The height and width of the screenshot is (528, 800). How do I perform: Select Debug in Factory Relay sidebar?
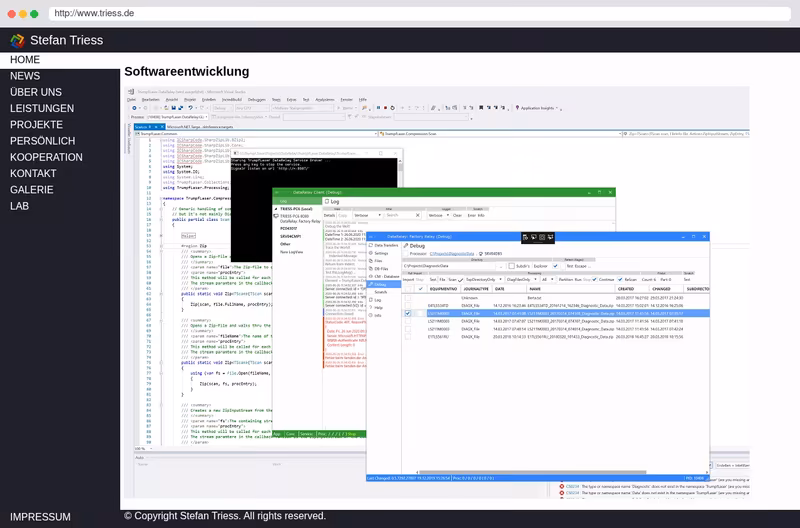point(384,284)
